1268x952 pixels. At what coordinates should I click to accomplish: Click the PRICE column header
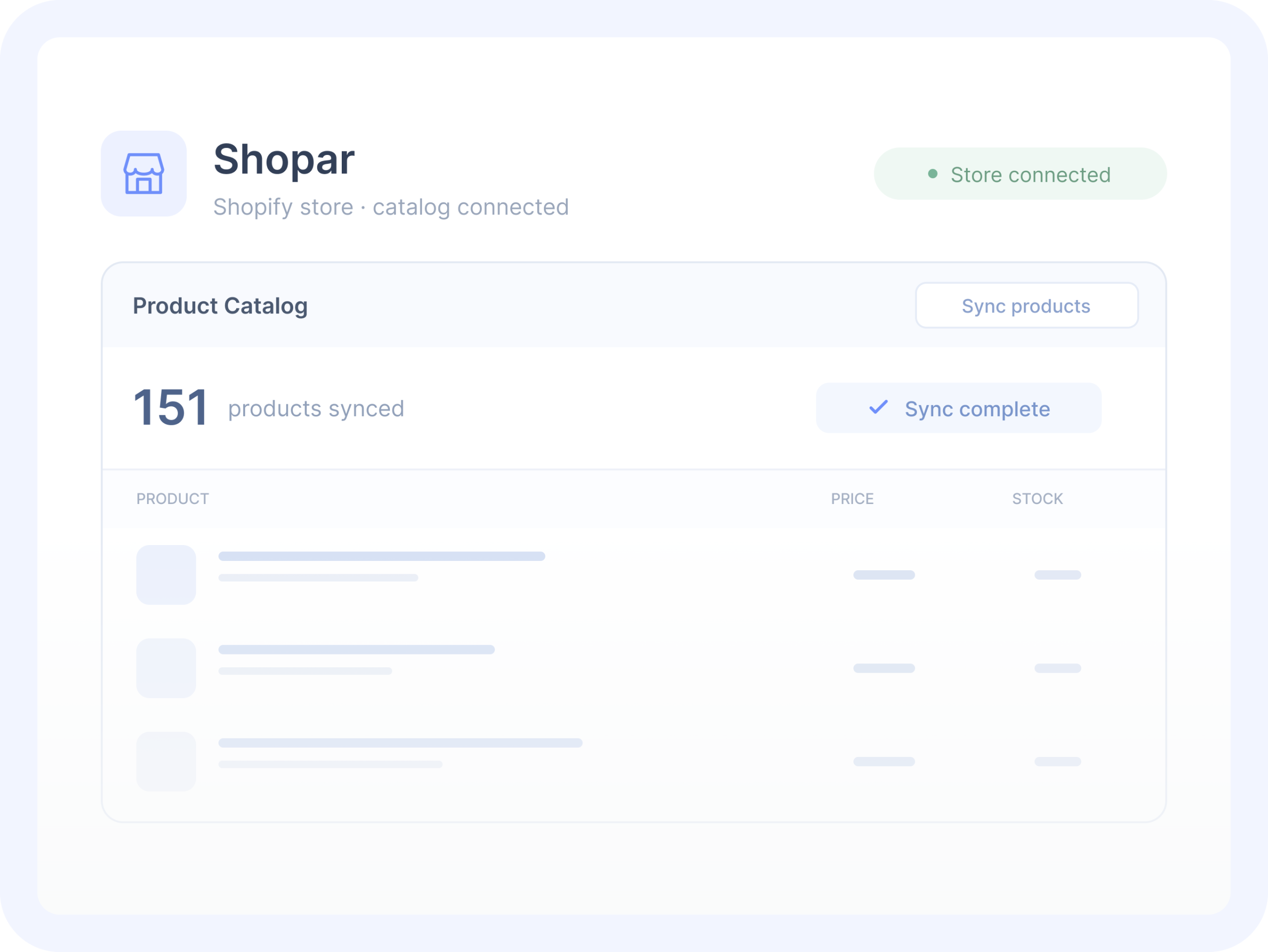[x=852, y=499]
